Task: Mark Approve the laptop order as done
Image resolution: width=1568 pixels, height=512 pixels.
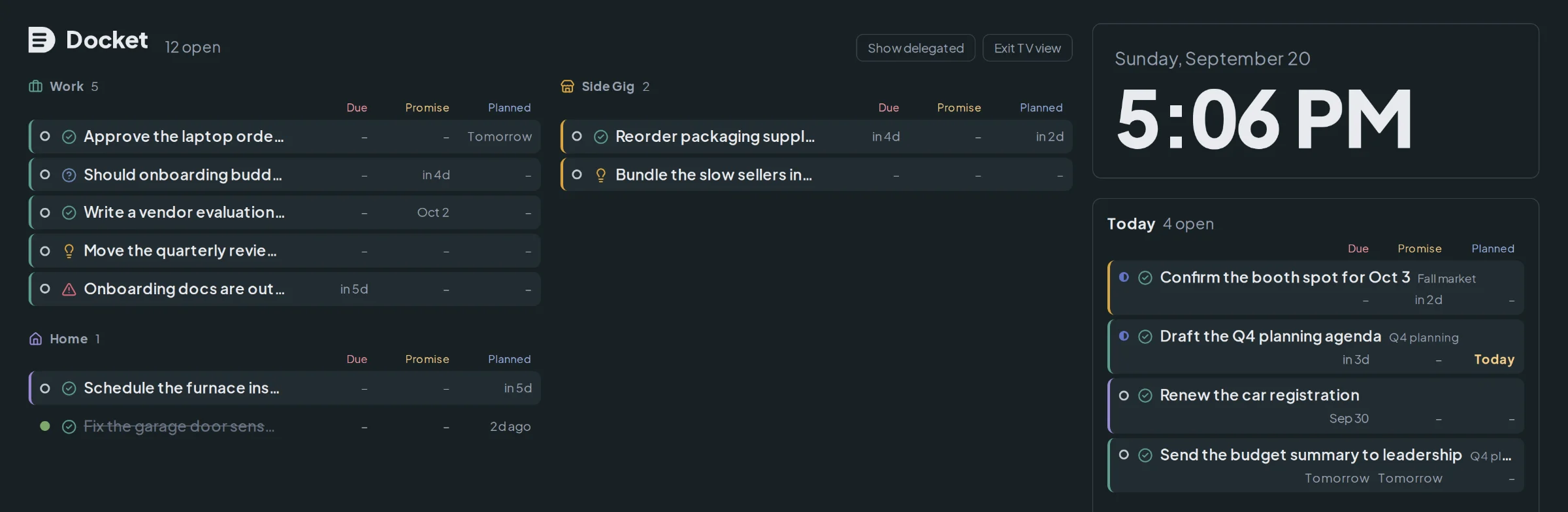Action: pyautogui.click(x=45, y=136)
